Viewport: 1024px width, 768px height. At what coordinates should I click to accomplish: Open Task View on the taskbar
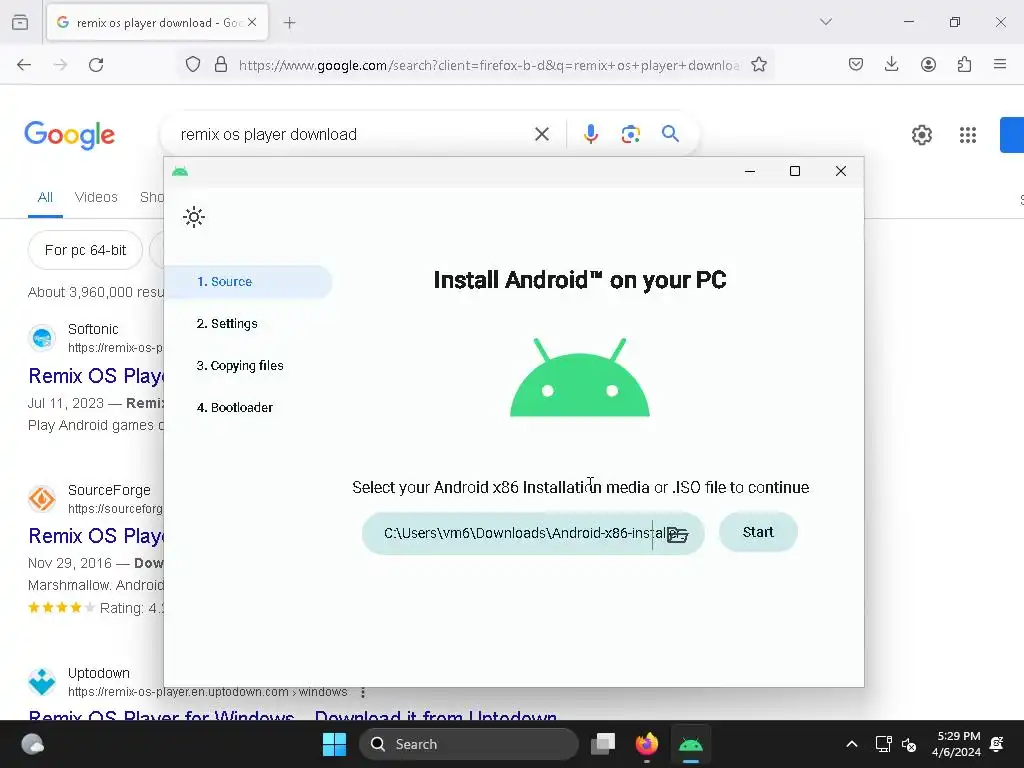(603, 744)
